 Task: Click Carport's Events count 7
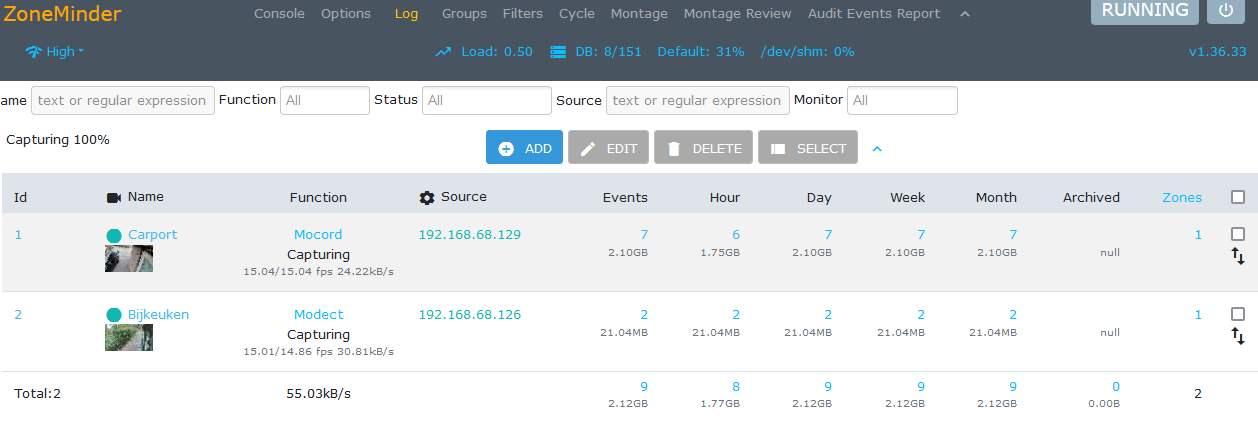644,235
